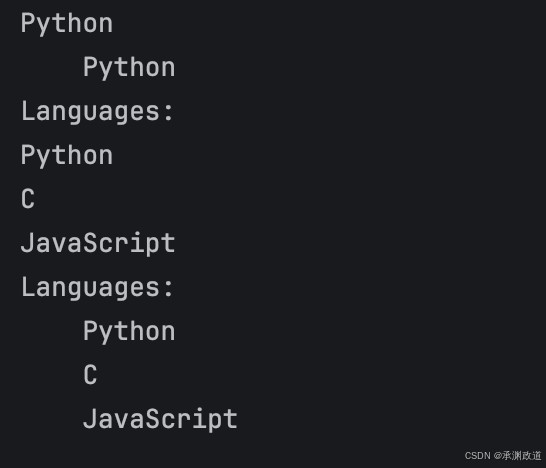
Task: Click the CSDN watermark text in corner
Action: [503, 455]
